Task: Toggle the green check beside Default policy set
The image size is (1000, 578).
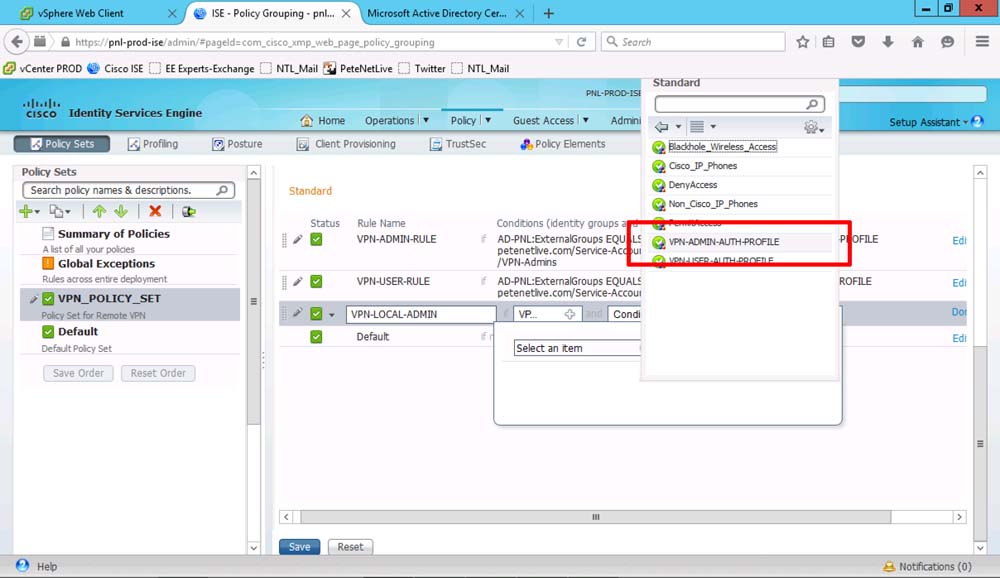Action: click(x=48, y=332)
